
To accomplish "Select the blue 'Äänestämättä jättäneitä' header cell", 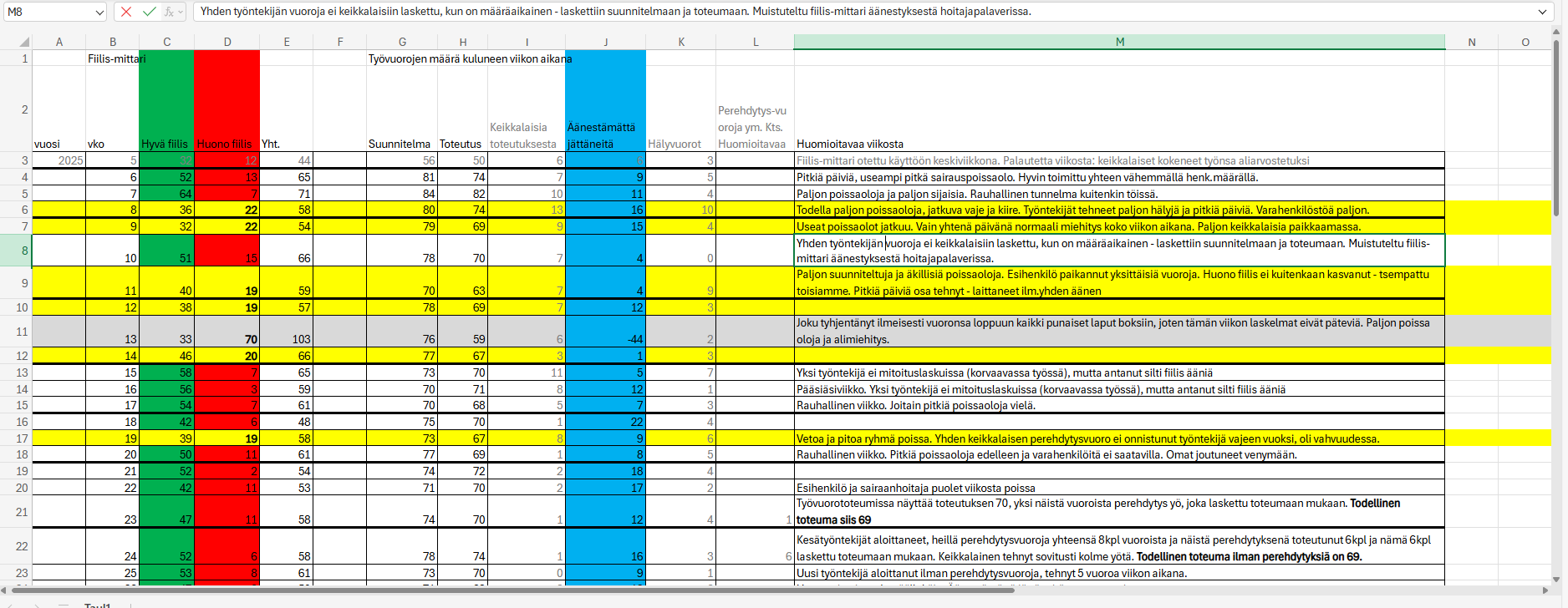I will [605, 109].
